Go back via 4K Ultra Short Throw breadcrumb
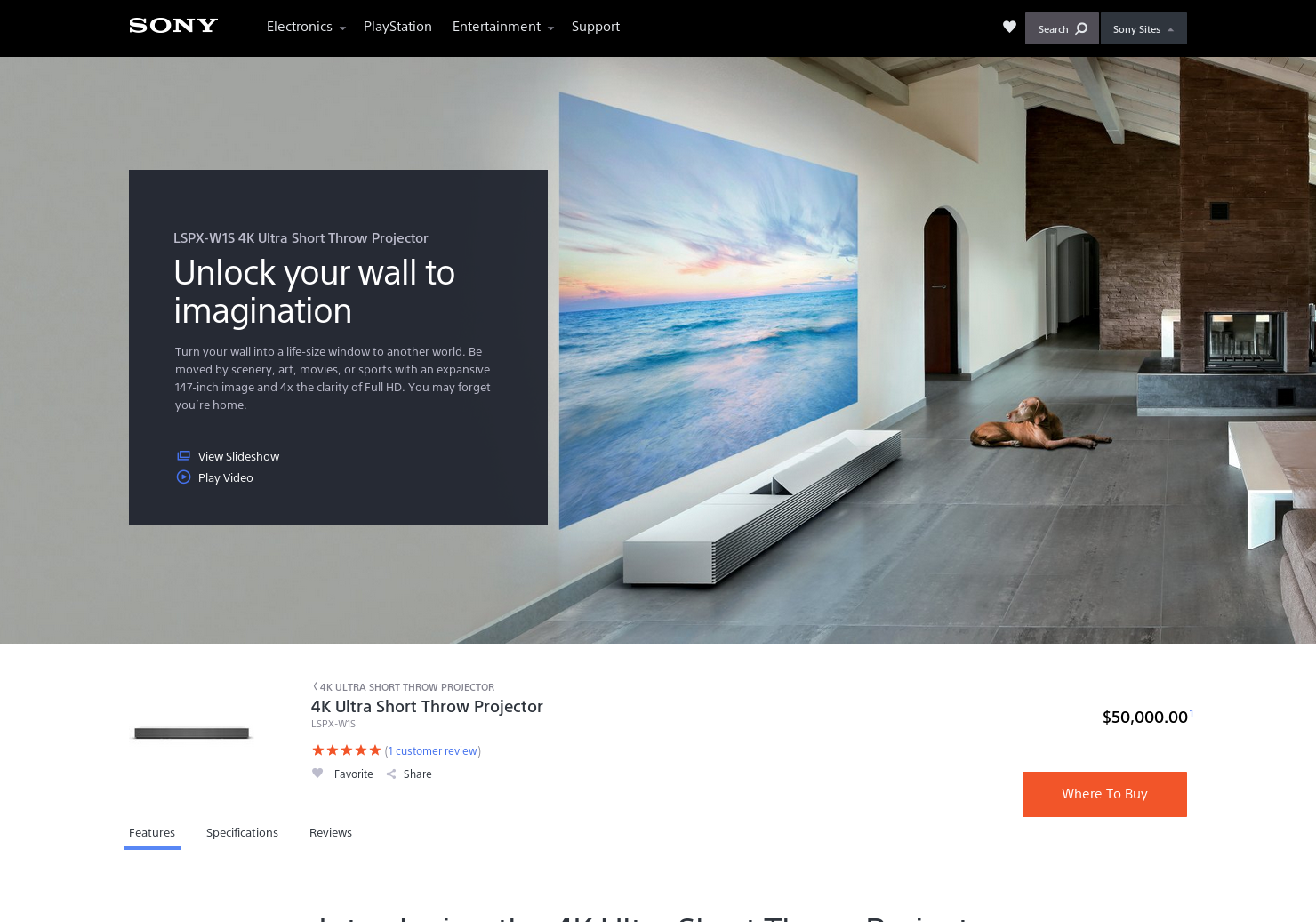The height and width of the screenshot is (922, 1316). point(404,687)
